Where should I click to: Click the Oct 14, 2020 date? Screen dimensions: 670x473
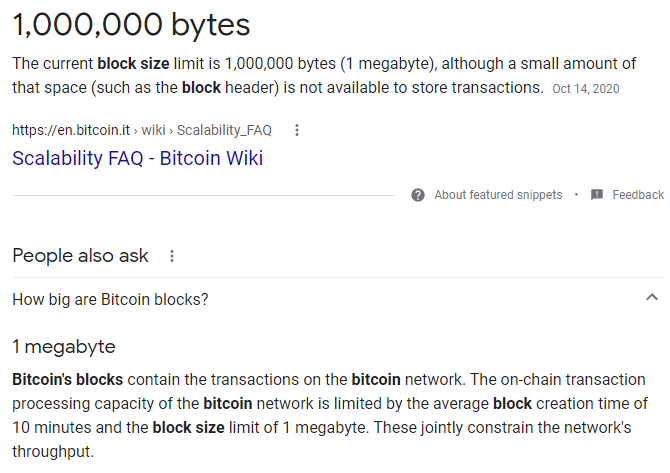[x=586, y=88]
